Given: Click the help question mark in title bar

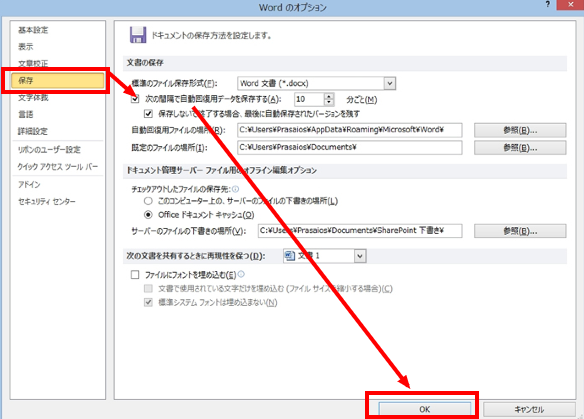Looking at the screenshot, I should [548, 4].
